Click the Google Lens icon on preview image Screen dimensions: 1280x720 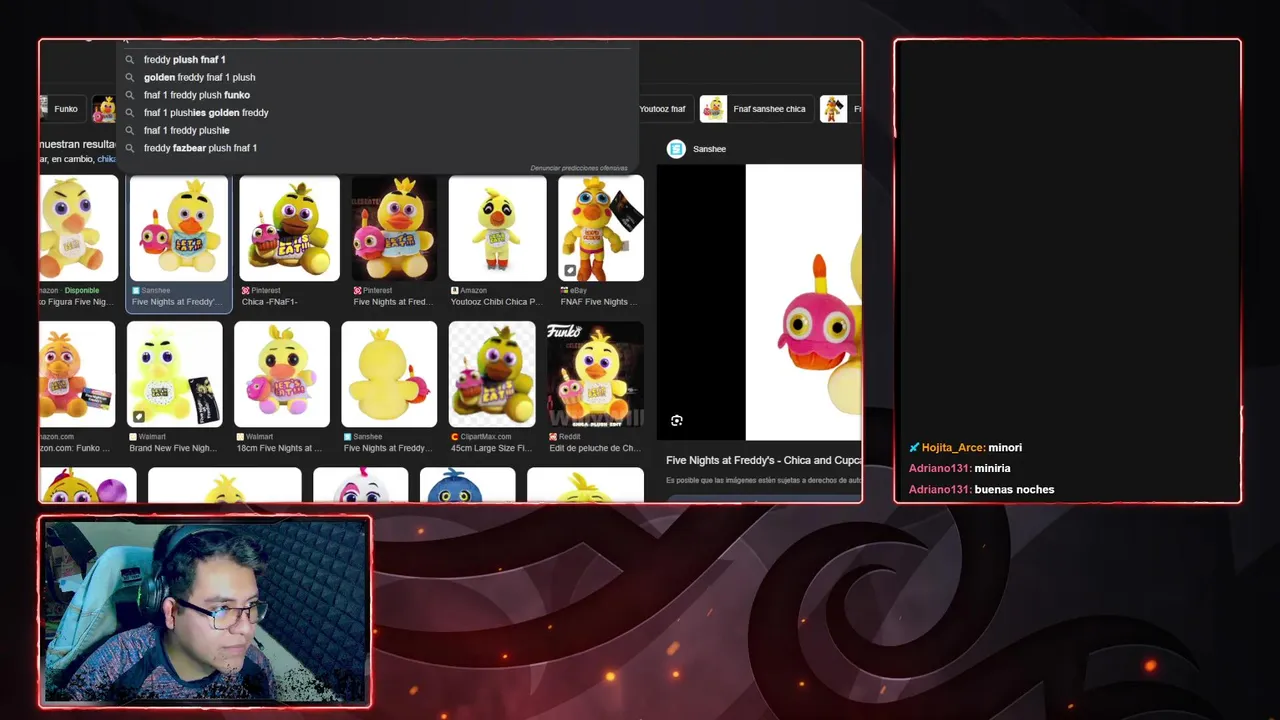(x=677, y=421)
